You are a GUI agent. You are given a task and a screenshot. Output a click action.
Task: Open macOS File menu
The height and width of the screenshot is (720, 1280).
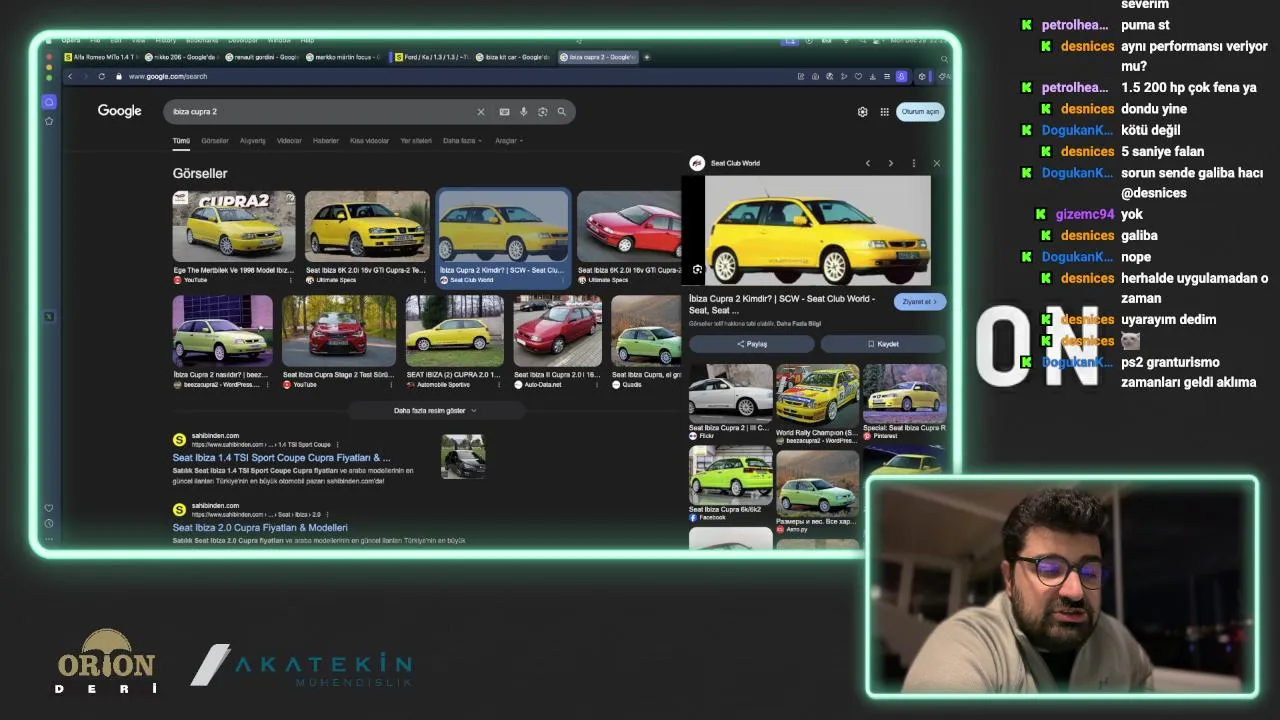click(95, 41)
